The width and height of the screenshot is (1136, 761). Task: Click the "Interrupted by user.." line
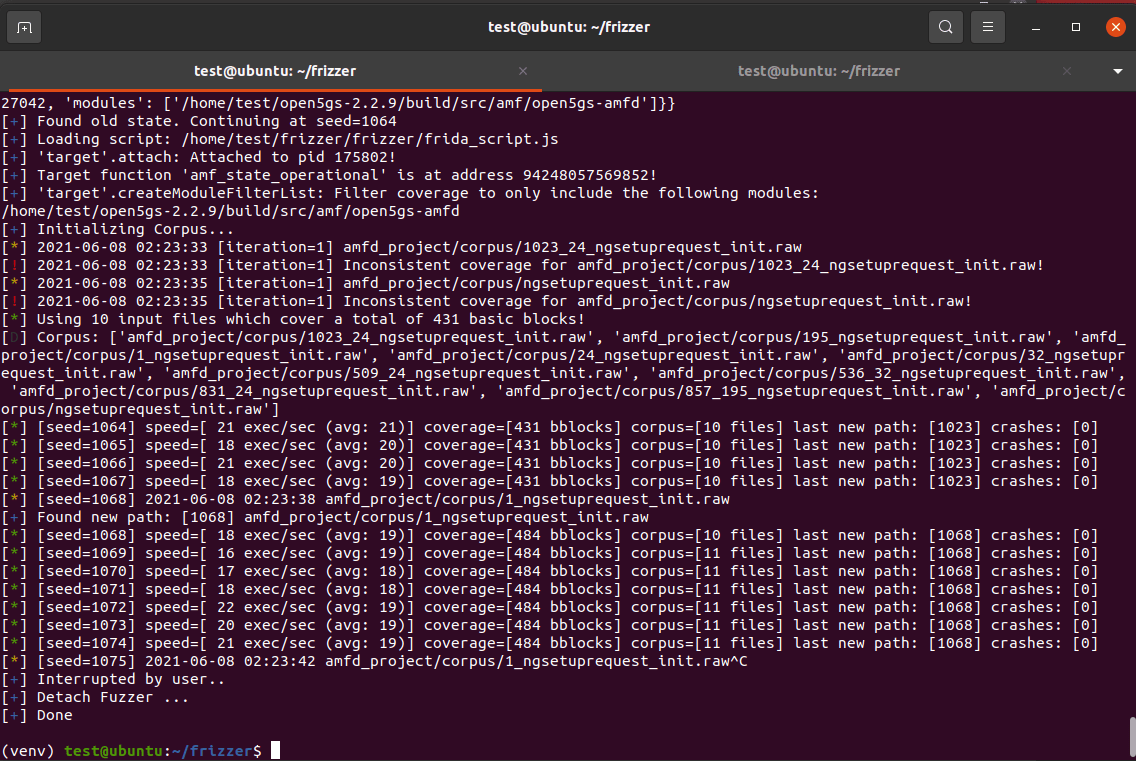point(130,679)
